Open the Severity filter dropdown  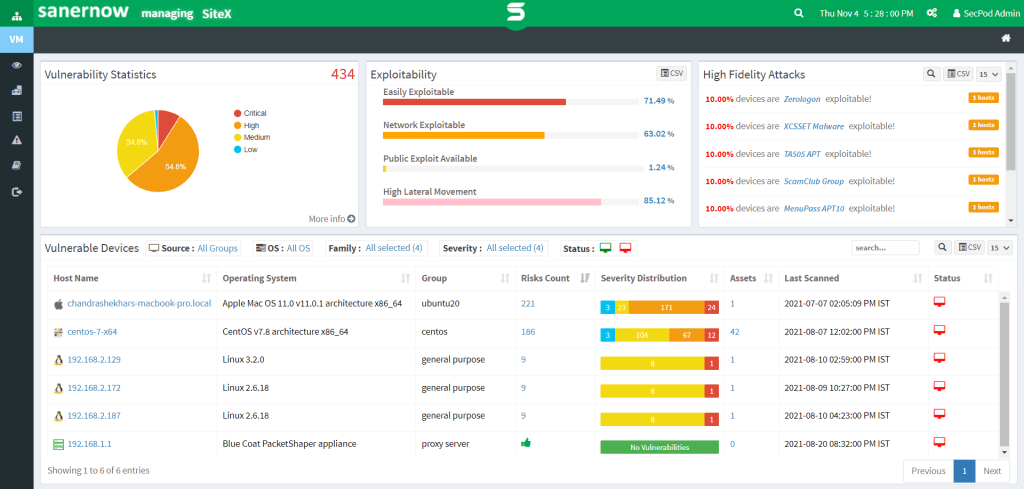click(514, 248)
